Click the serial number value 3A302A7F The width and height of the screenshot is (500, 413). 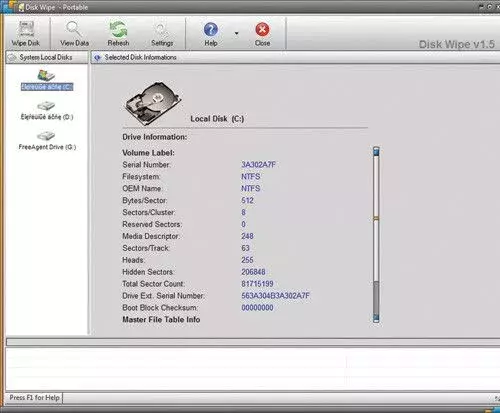(x=259, y=165)
